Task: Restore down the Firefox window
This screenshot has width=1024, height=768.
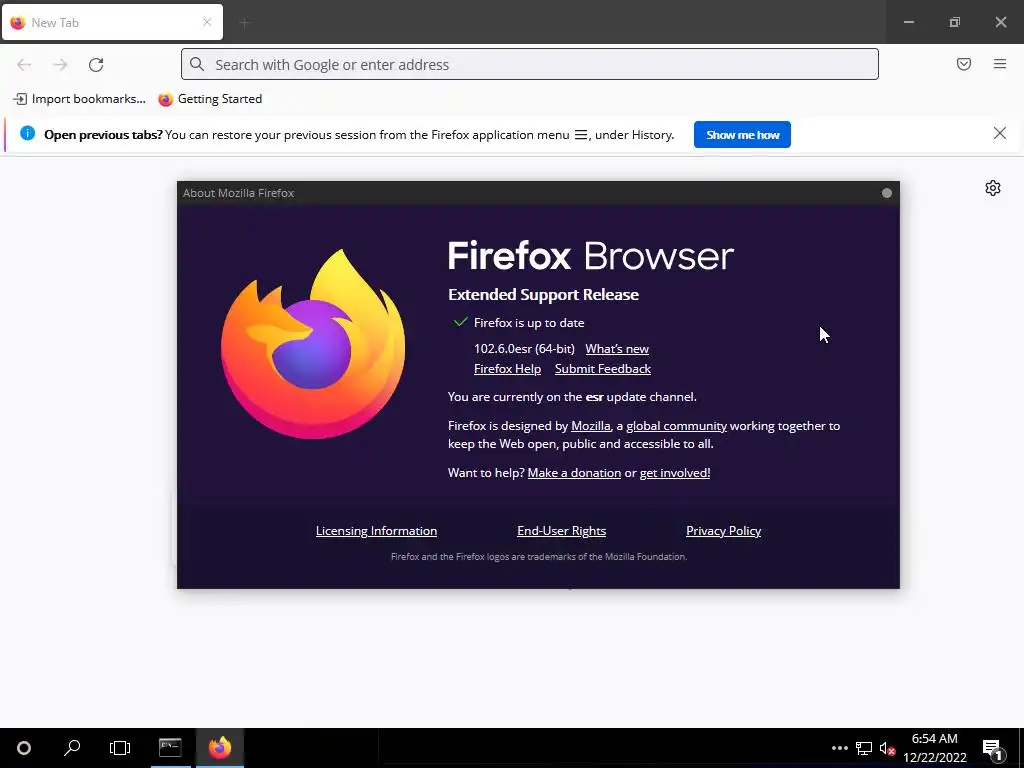Action: 955,22
